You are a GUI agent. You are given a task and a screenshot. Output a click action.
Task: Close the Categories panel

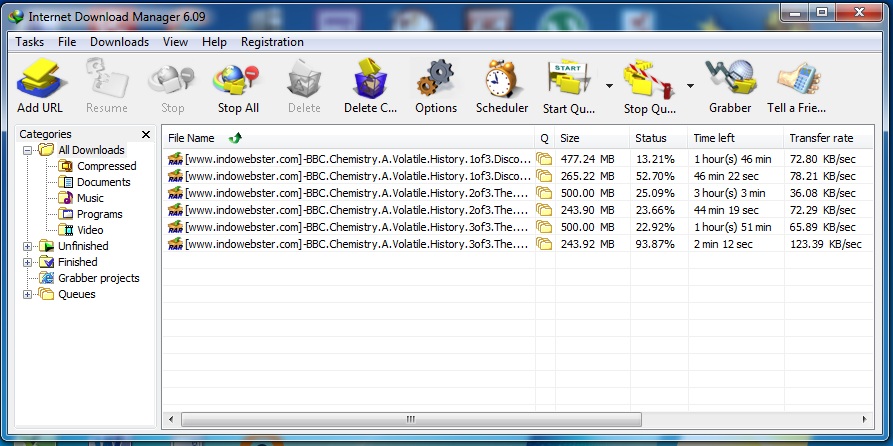pyautogui.click(x=146, y=134)
